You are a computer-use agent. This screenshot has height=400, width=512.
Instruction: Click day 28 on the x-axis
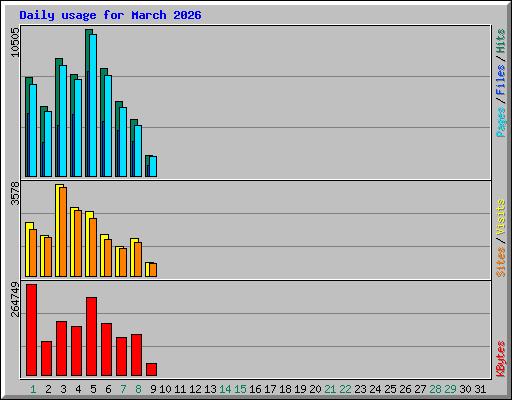(435, 389)
